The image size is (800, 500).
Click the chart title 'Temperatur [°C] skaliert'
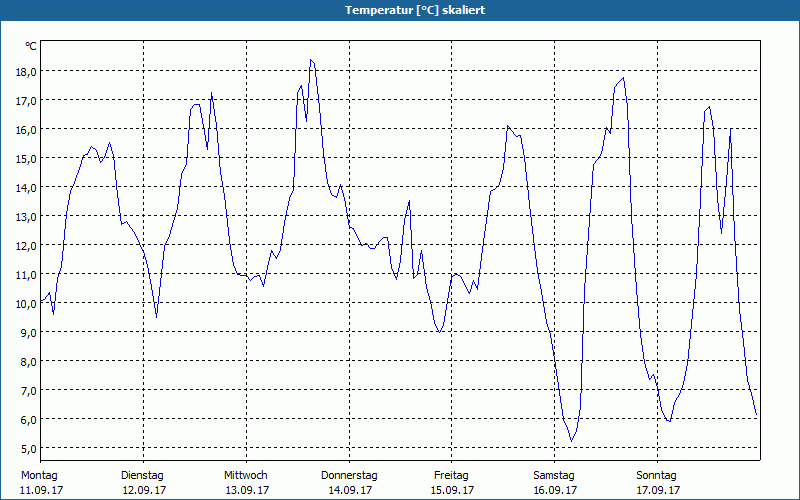(x=415, y=10)
